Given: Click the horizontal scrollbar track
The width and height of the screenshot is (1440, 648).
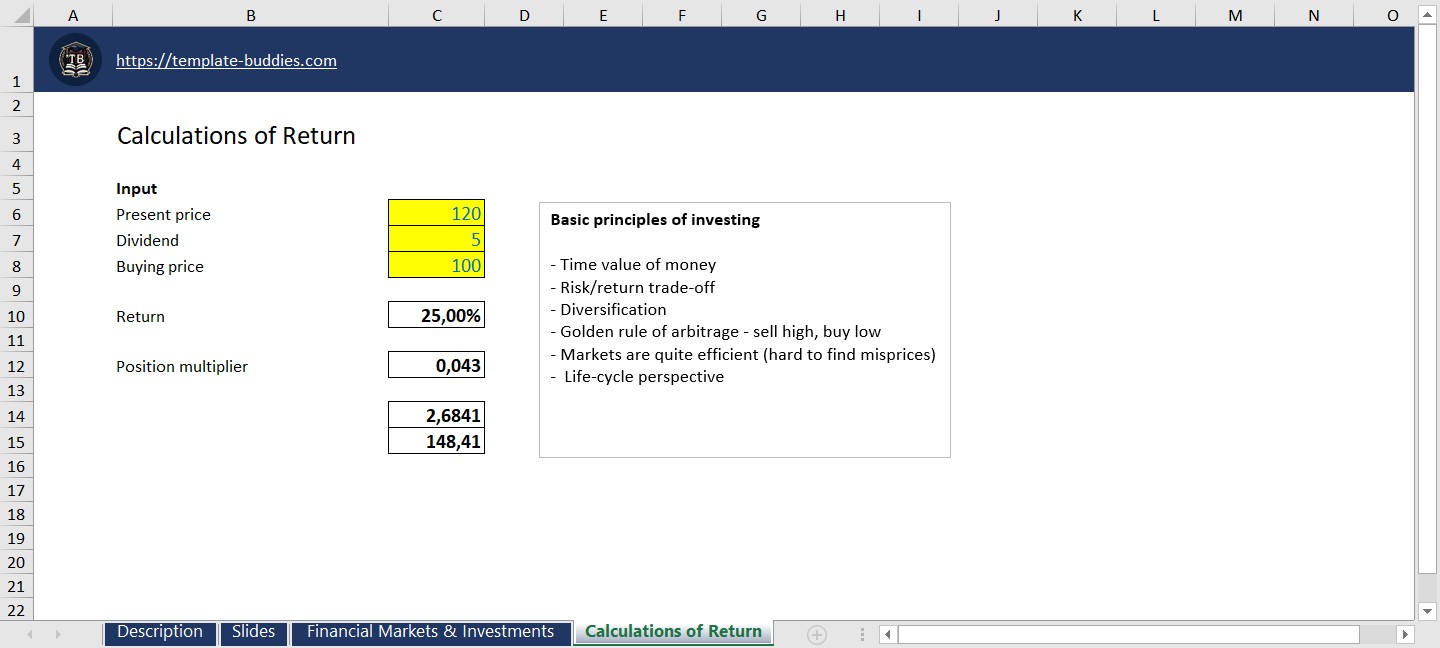Looking at the screenshot, I should (1128, 634).
